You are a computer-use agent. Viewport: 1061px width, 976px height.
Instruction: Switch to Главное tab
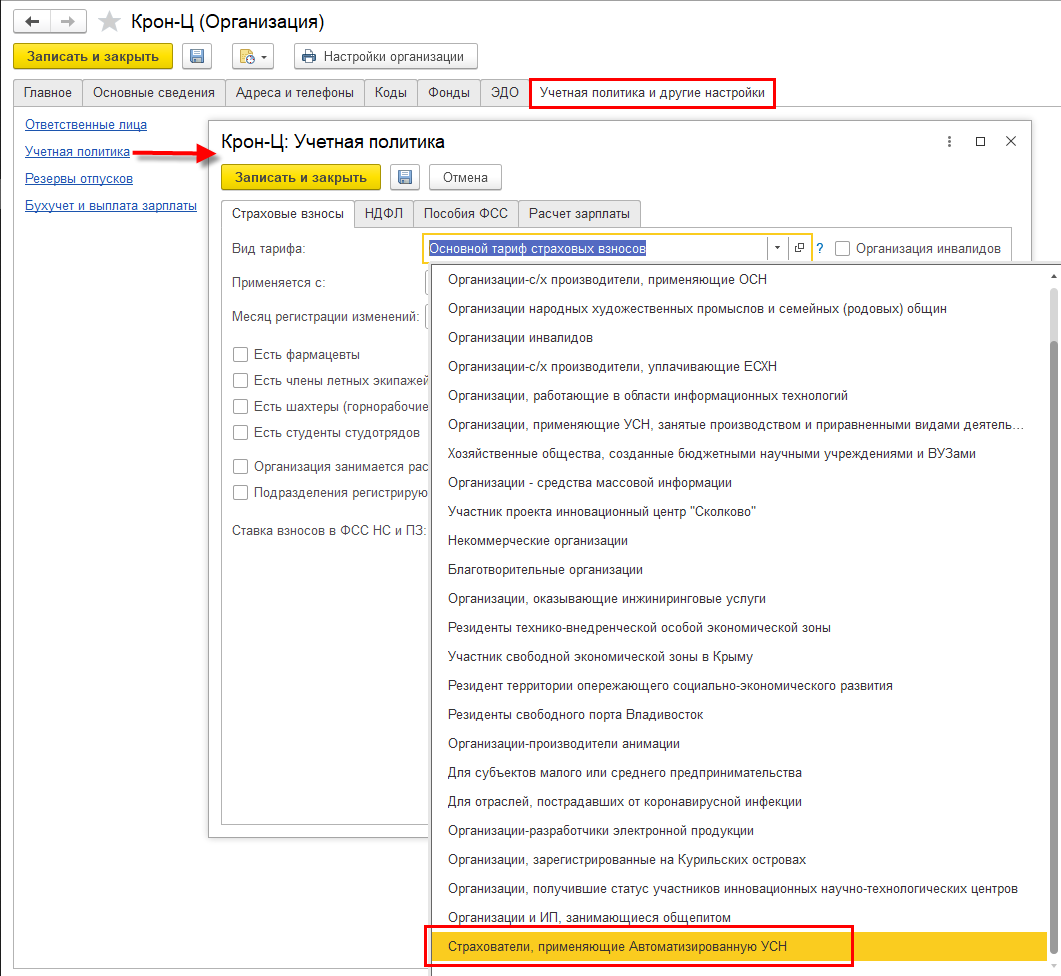coord(47,93)
